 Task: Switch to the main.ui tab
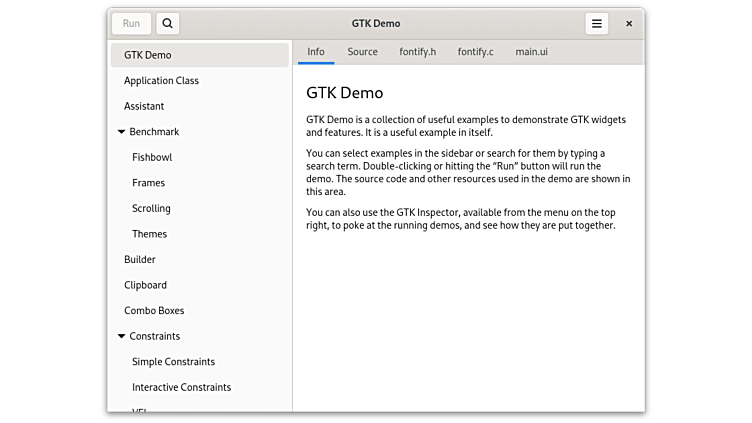click(x=531, y=52)
